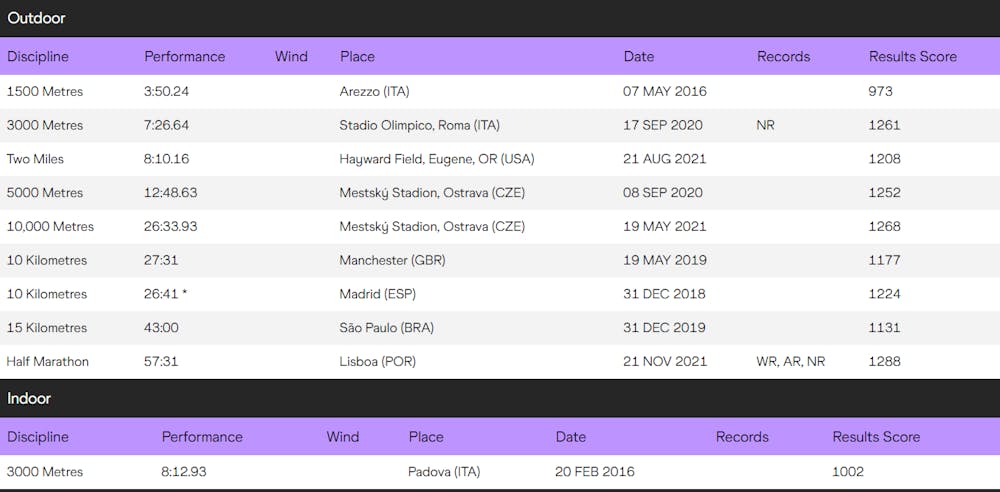Open the 5000 Metres discipline entry
This screenshot has width=1000, height=492.
pos(45,193)
